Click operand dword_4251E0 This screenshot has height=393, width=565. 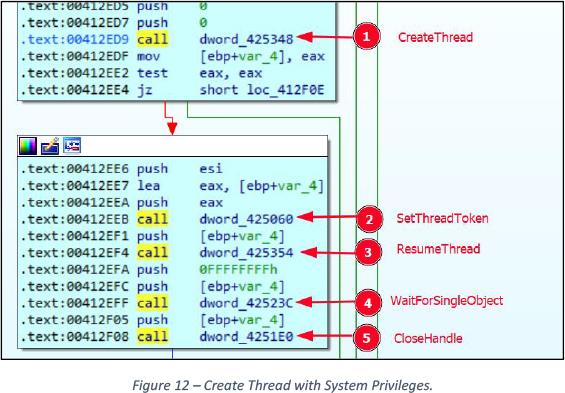246,337
